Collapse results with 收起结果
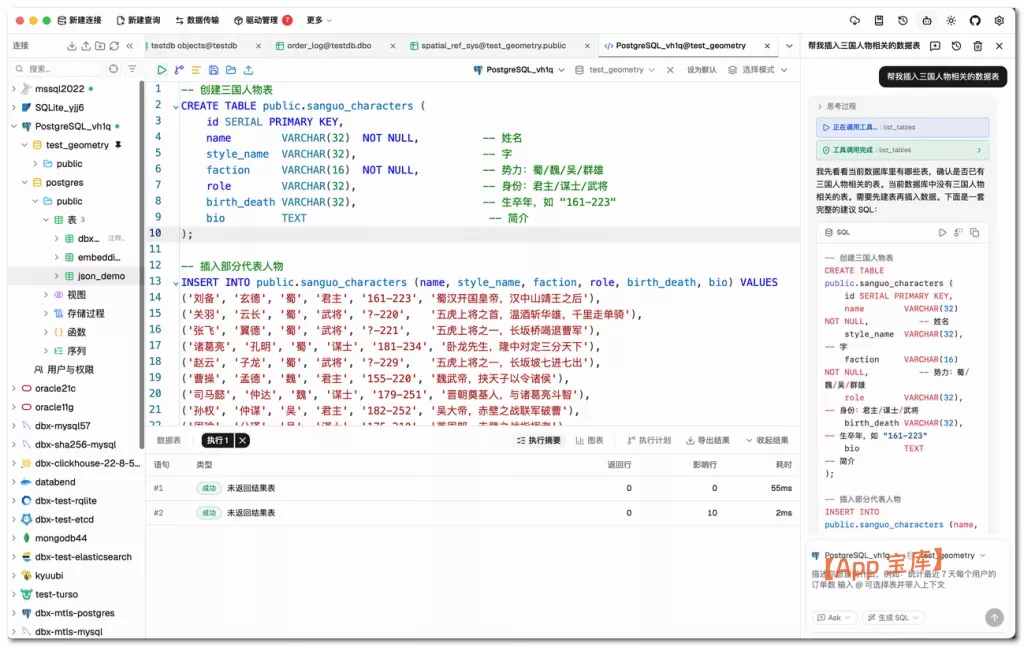 tap(767, 441)
